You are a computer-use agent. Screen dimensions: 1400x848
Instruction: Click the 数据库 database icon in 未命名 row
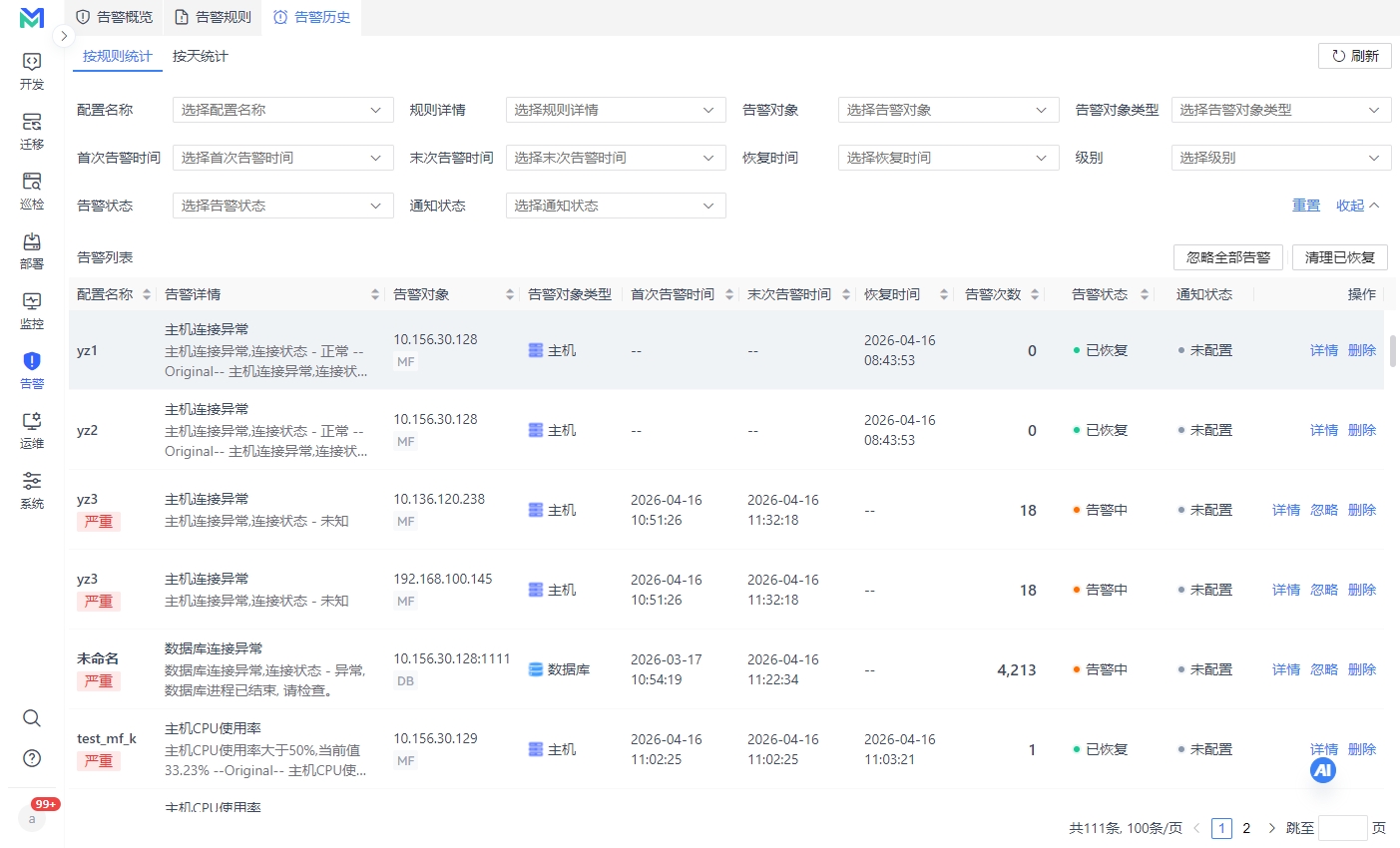536,669
